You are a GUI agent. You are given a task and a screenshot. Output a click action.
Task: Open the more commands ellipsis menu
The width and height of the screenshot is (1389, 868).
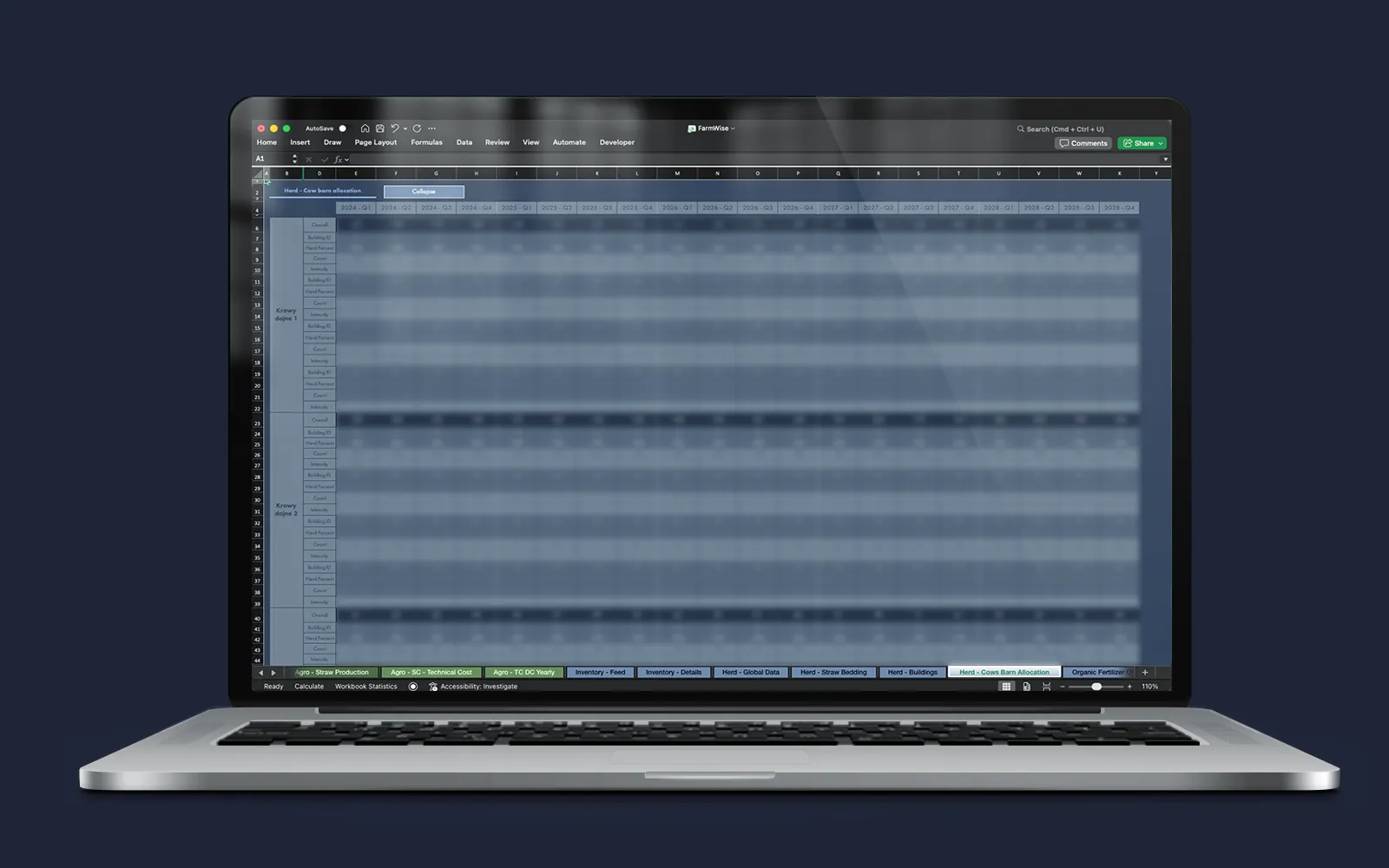click(432, 128)
